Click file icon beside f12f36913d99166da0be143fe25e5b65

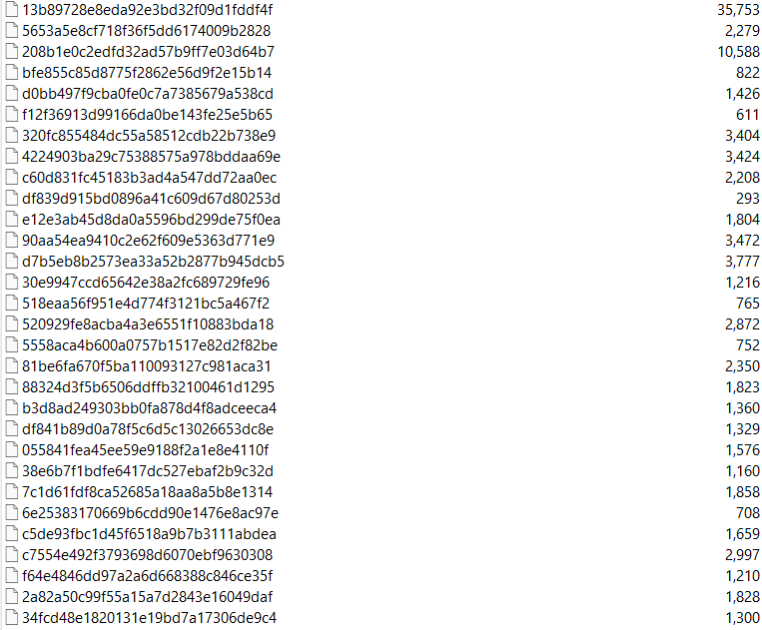pos(12,114)
